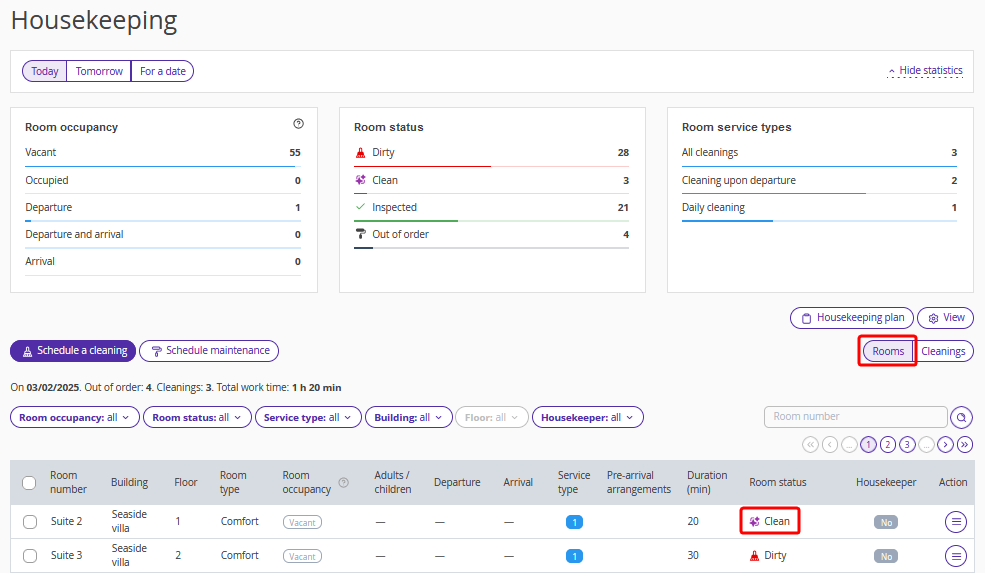Expand the Building filter dropdown
This screenshot has width=985, height=573.
point(409,418)
